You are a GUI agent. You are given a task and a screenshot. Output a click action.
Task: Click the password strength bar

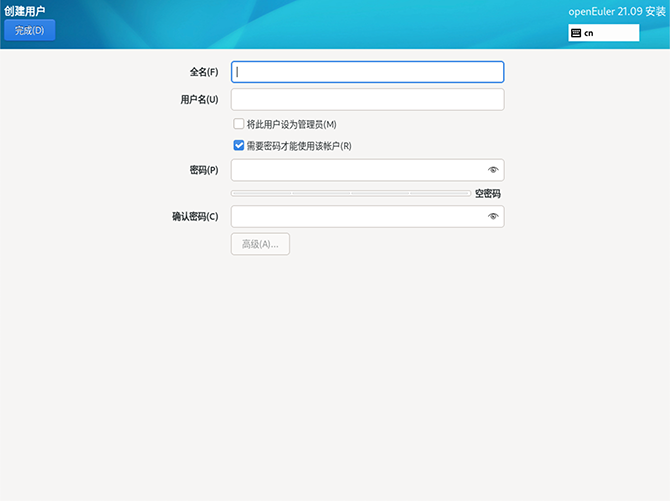tap(350, 193)
